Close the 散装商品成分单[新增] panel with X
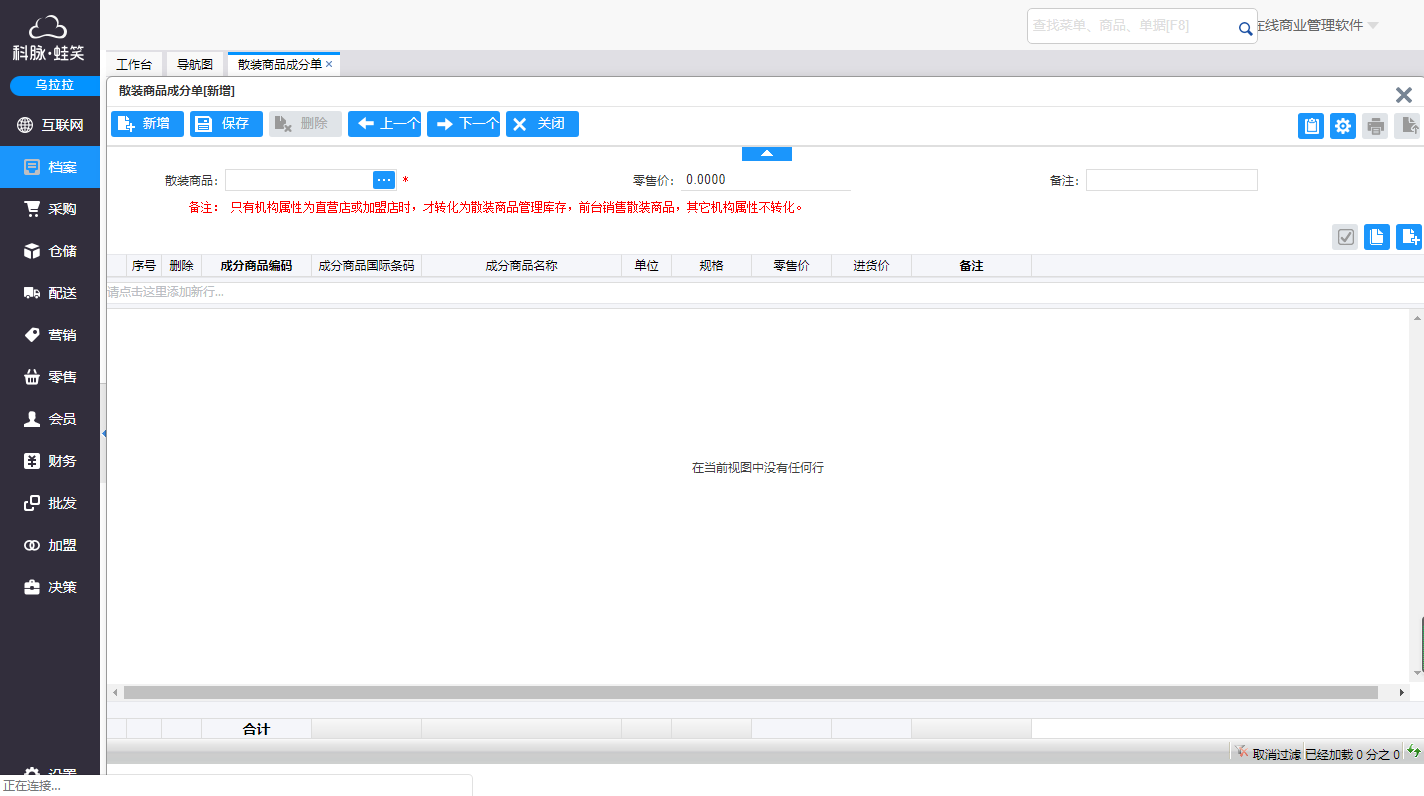The height and width of the screenshot is (796, 1424). click(x=1404, y=95)
